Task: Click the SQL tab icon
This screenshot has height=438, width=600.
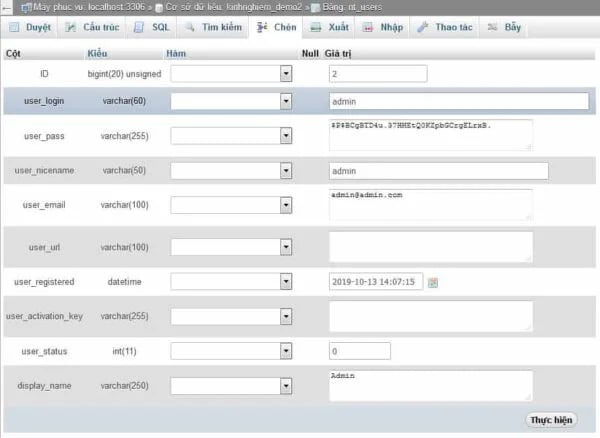Action: [x=138, y=27]
